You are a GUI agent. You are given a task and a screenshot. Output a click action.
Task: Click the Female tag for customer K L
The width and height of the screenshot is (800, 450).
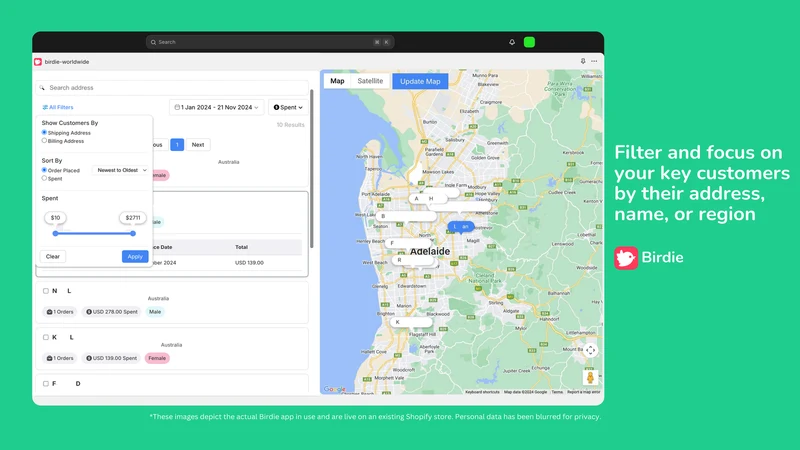(x=157, y=358)
